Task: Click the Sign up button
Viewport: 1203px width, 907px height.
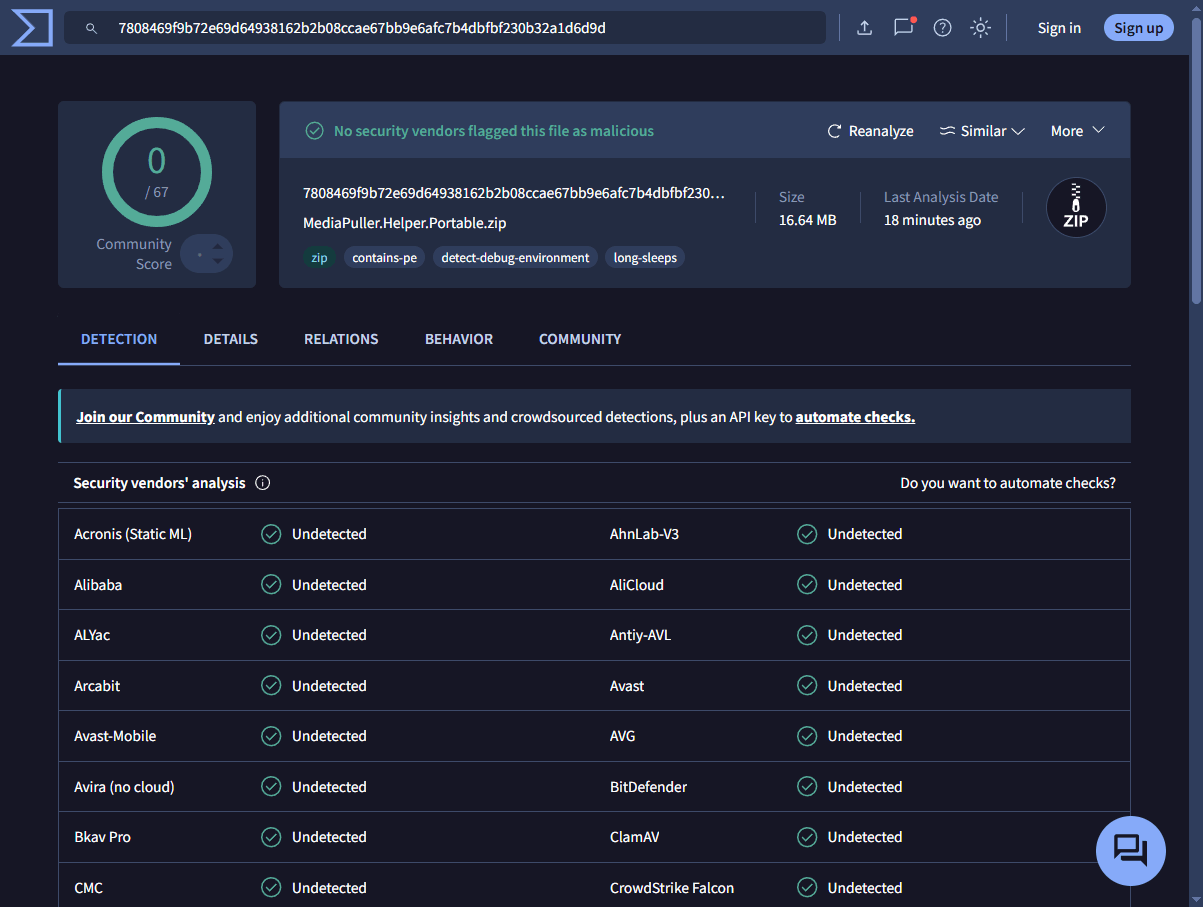Action: pyautogui.click(x=1139, y=28)
